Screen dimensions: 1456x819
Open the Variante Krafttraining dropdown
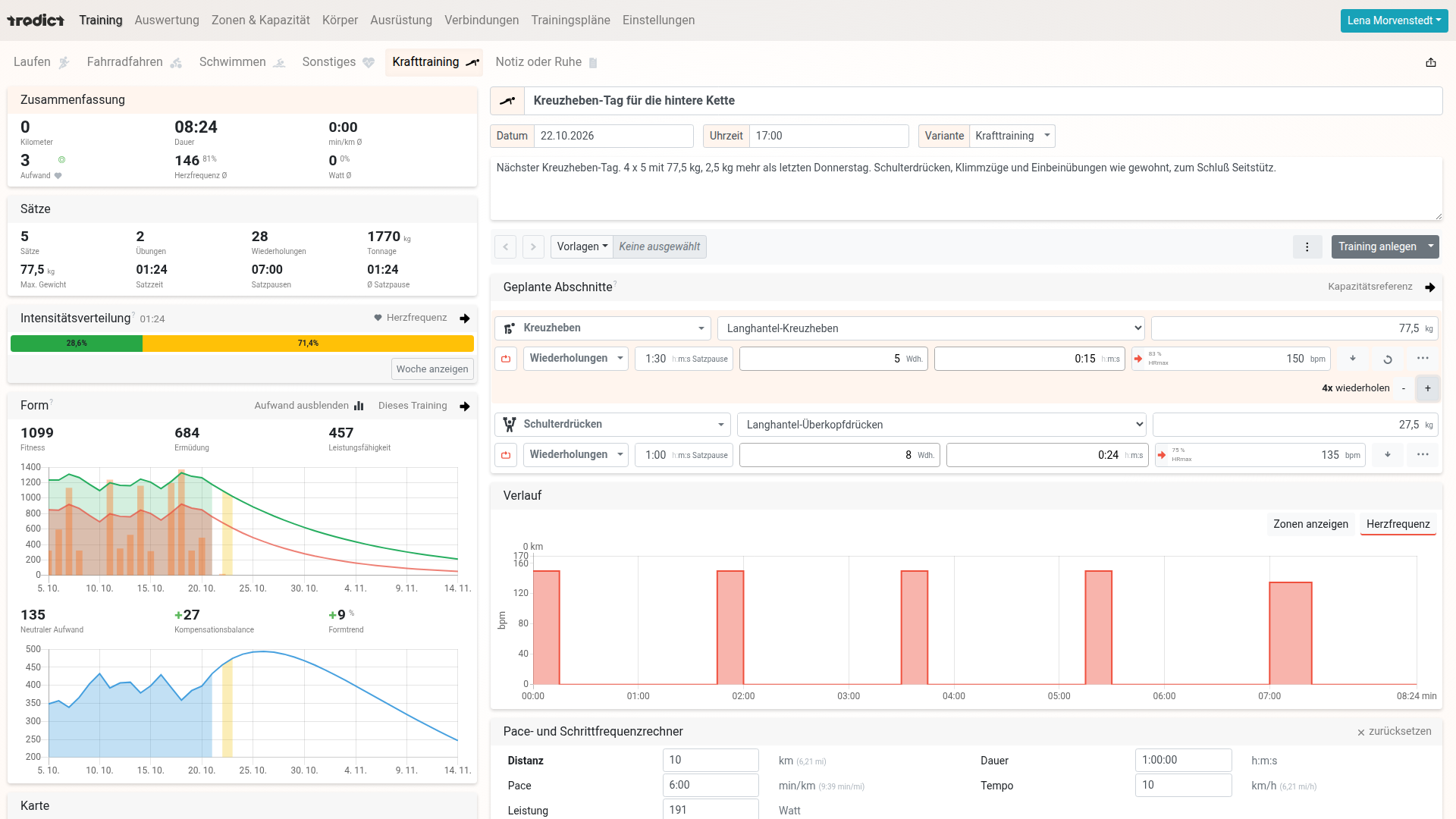pos(1012,136)
